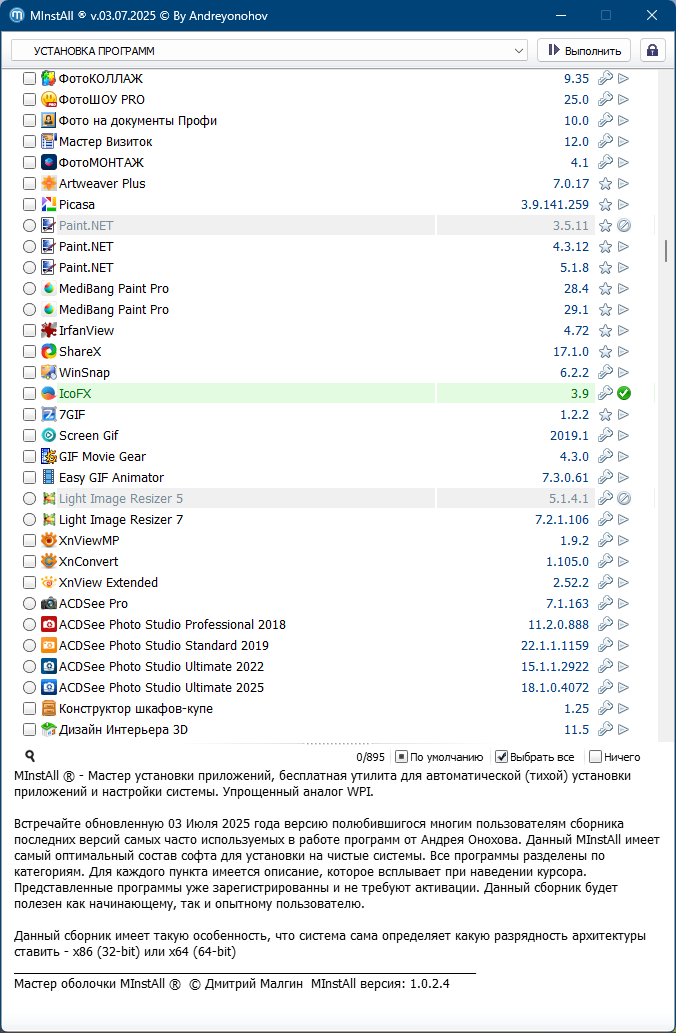The width and height of the screenshot is (676, 1033).
Task: Click the ФотоМОНТАЖ list entry
Action: [101, 163]
